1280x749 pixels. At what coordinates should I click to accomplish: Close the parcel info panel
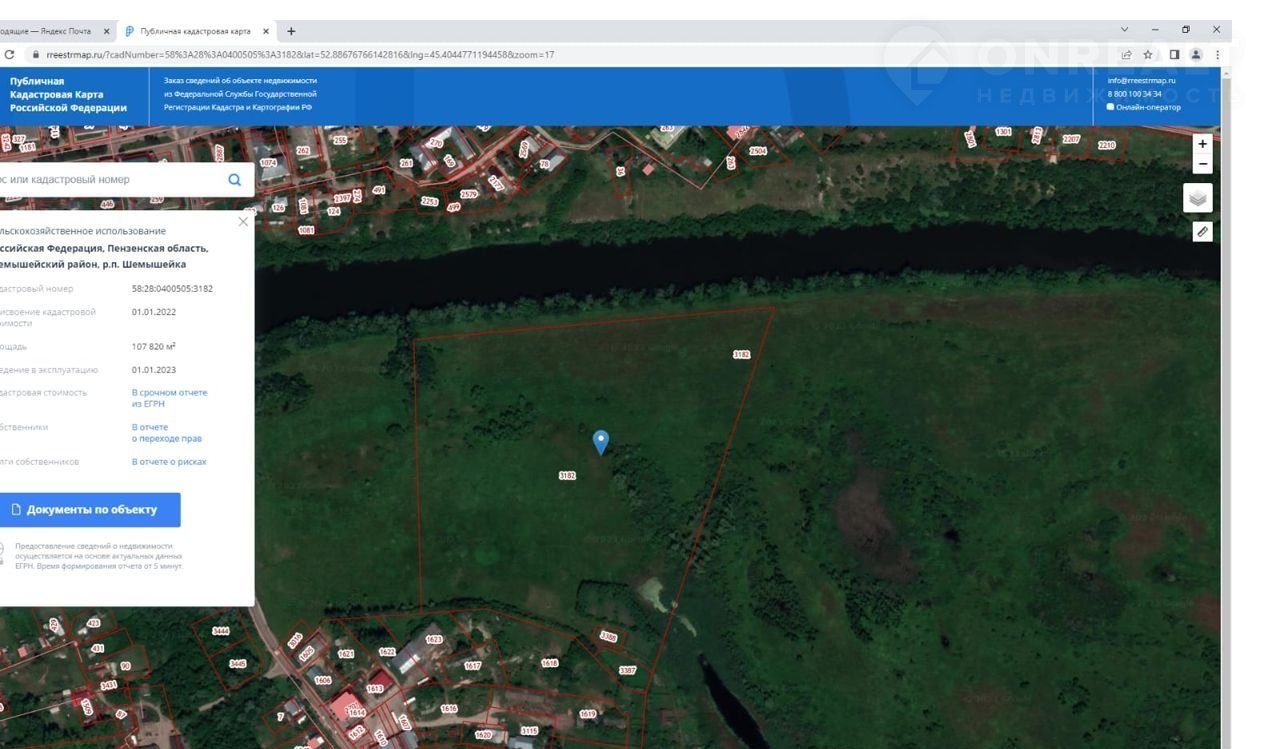click(243, 222)
